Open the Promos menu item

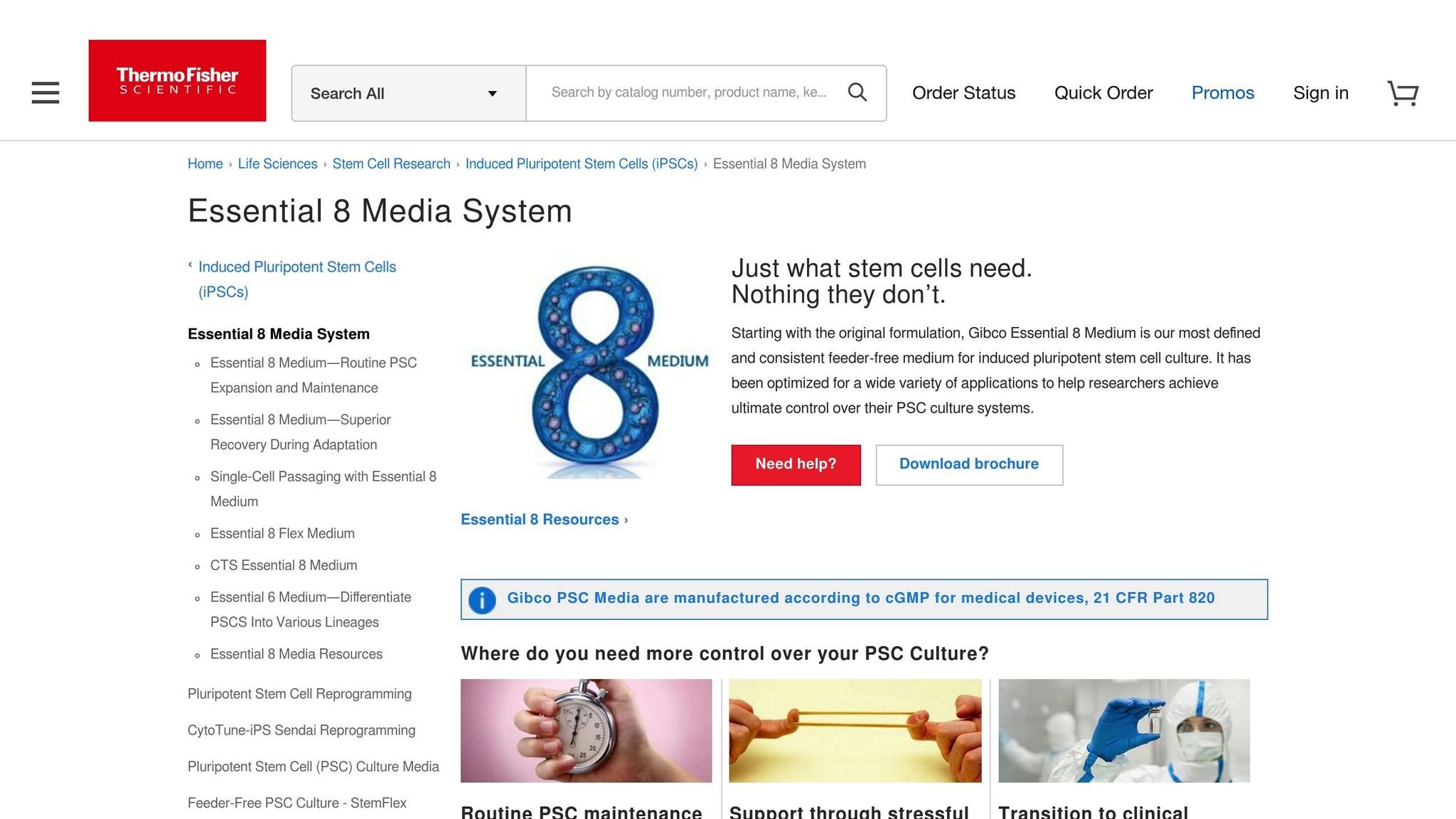pos(1222,93)
